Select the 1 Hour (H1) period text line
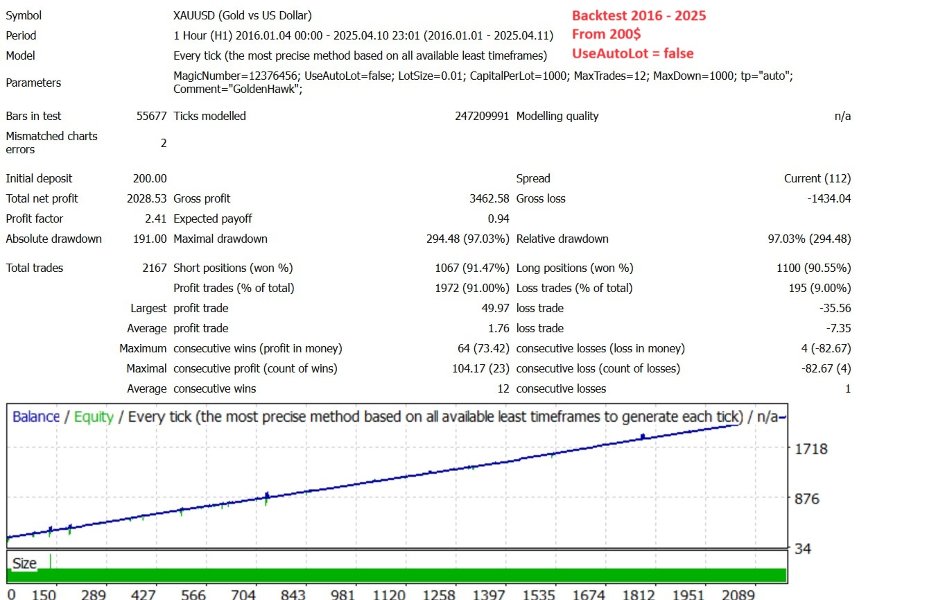Image resolution: width=945 pixels, height=600 pixels. tap(363, 36)
